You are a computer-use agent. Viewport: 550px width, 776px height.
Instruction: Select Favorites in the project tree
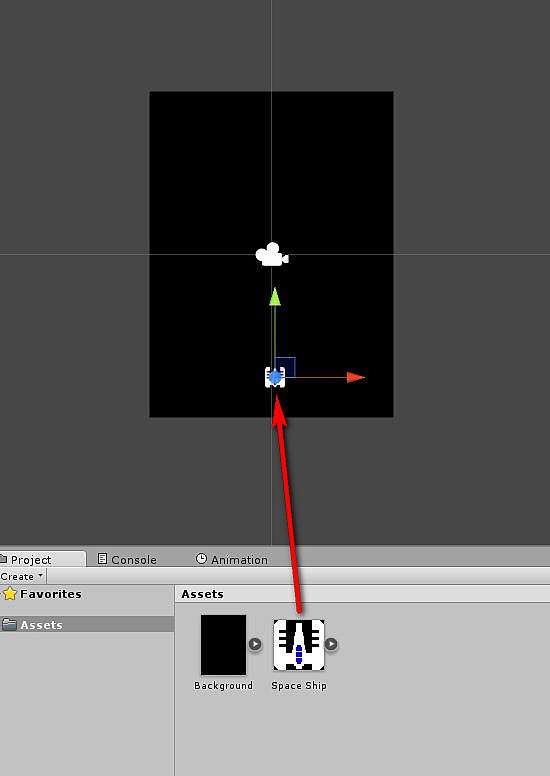(x=50, y=594)
